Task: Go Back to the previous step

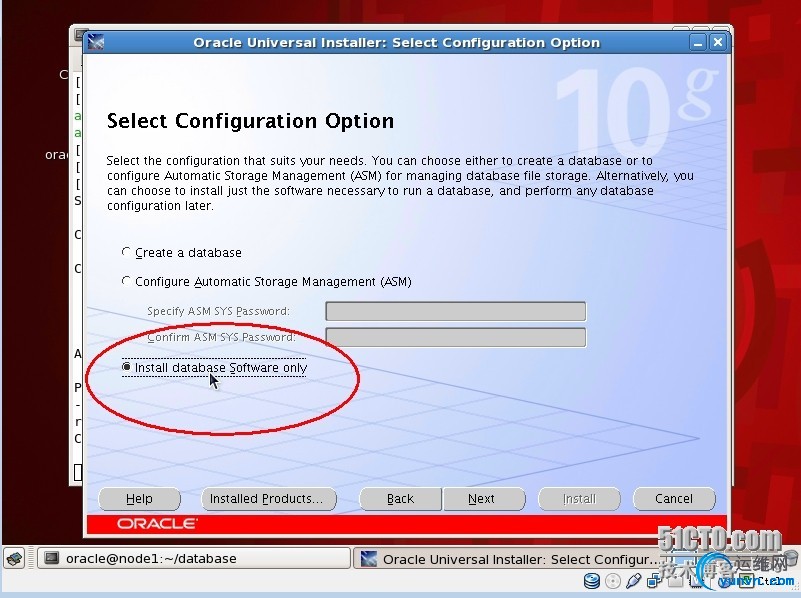Action: (400, 498)
